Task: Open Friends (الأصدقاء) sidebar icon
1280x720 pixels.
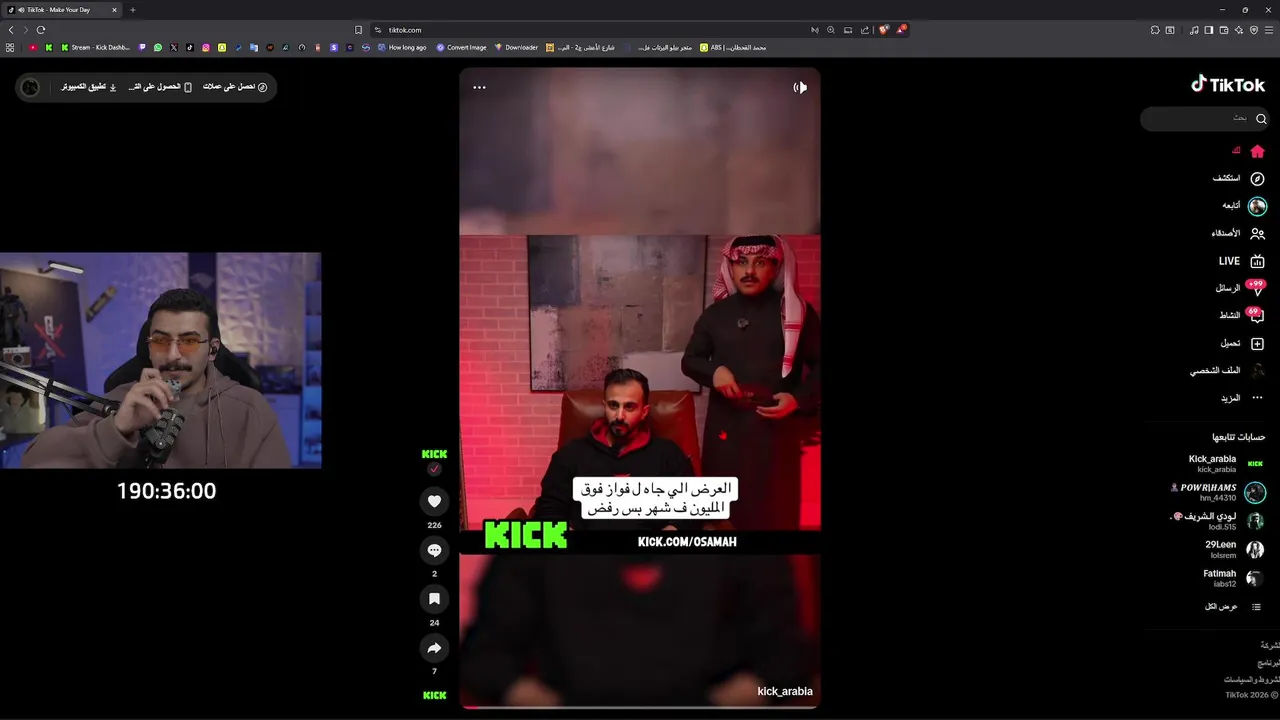Action: (x=1257, y=234)
